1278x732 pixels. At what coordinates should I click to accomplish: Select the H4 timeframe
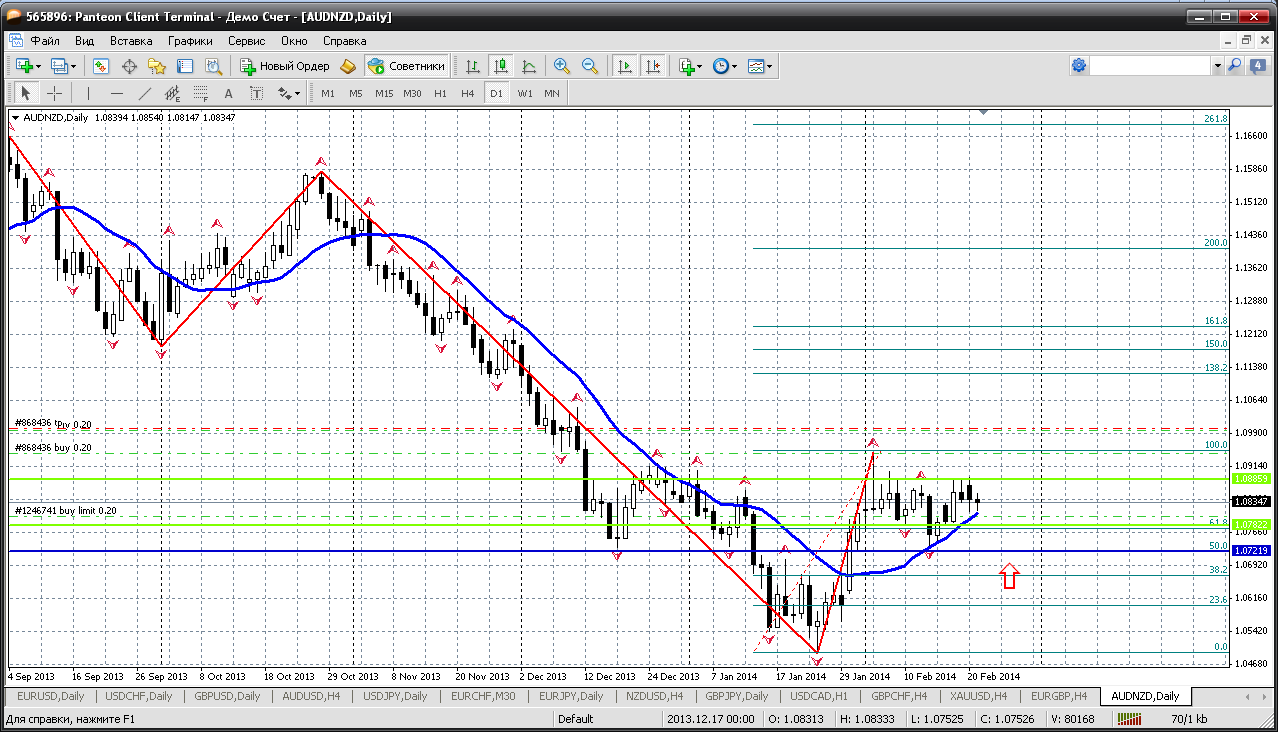click(467, 93)
